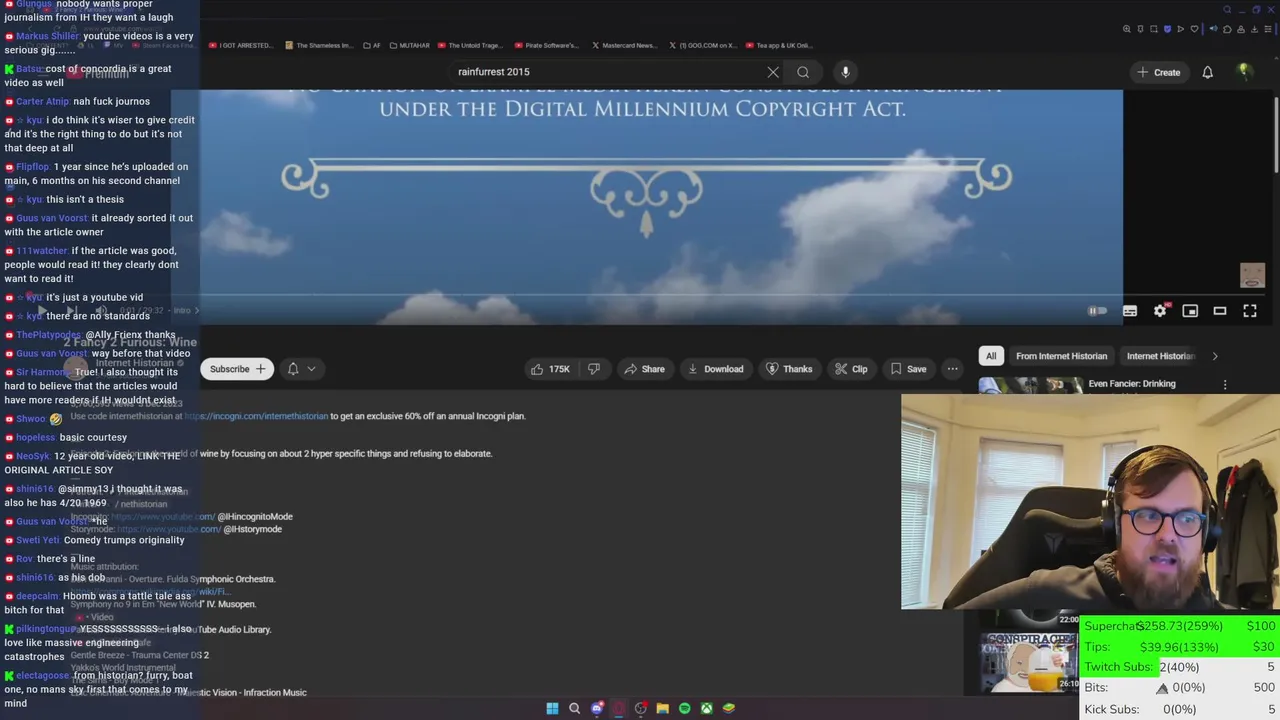Screen dimensions: 1280x720
Task: Open the MUTAHAR bookmarks folder
Action: [x=409, y=45]
